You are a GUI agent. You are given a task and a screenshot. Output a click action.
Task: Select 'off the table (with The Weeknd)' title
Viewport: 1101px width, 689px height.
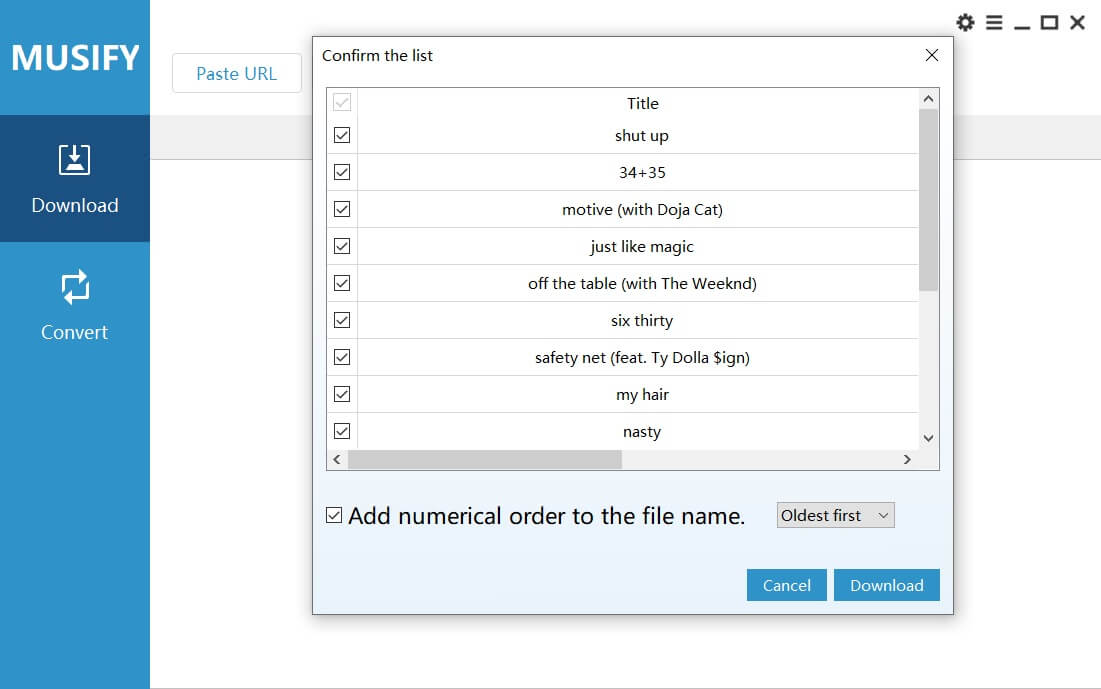point(642,284)
